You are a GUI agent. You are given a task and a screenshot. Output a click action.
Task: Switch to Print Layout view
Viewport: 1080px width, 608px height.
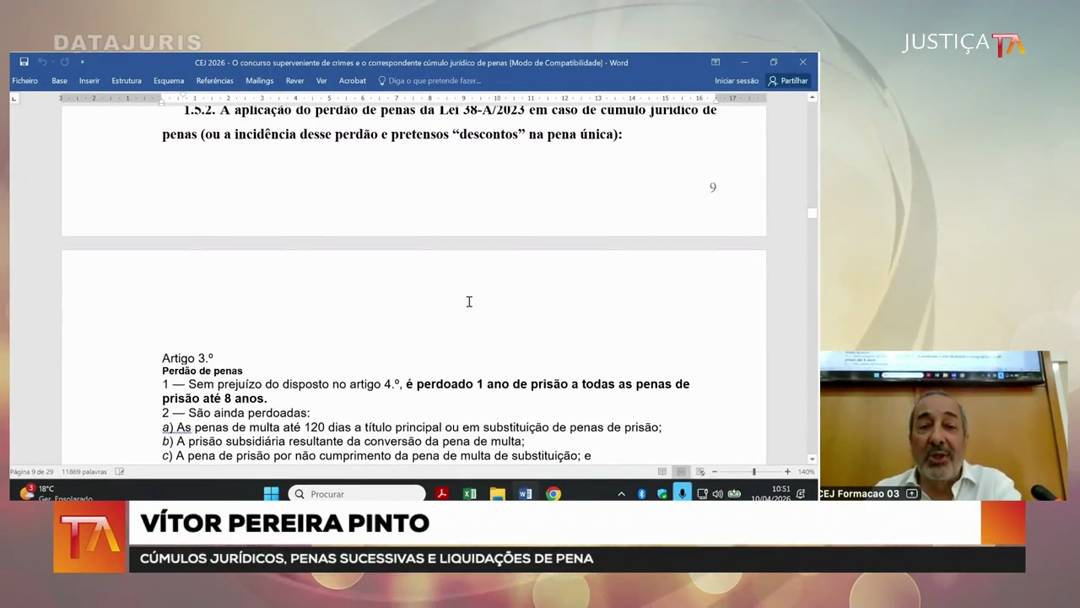681,472
